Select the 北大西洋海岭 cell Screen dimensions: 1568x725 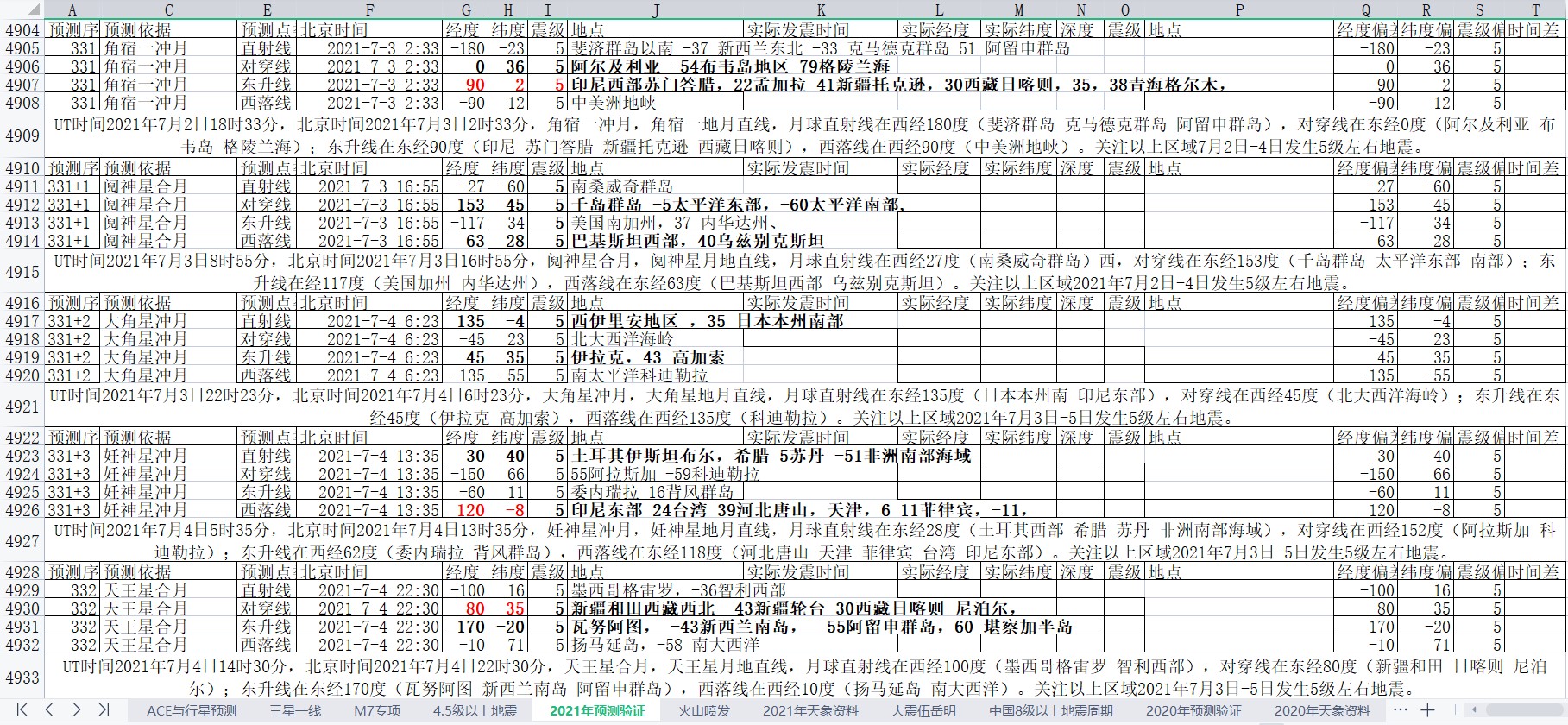655,339
